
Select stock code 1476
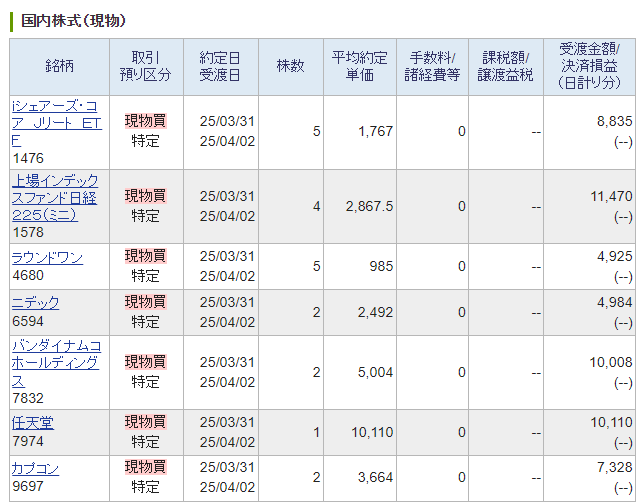[x=28, y=158]
